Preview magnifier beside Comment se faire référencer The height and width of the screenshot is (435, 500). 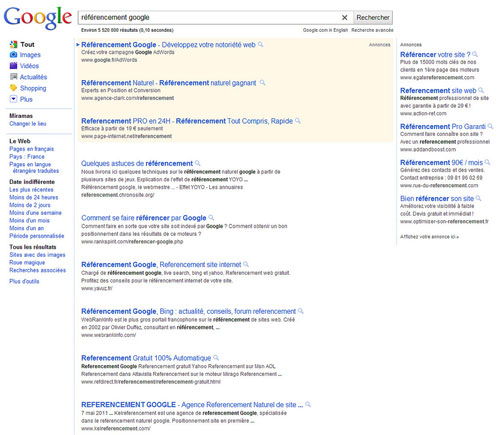pos(211,217)
